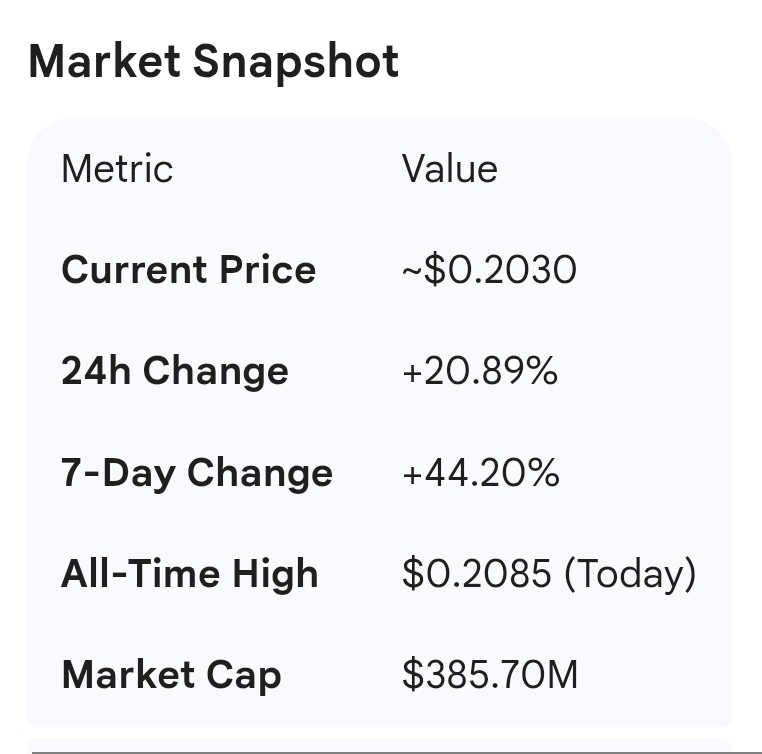Click the Current Price row label
The width and height of the screenshot is (762, 754).
click(188, 271)
